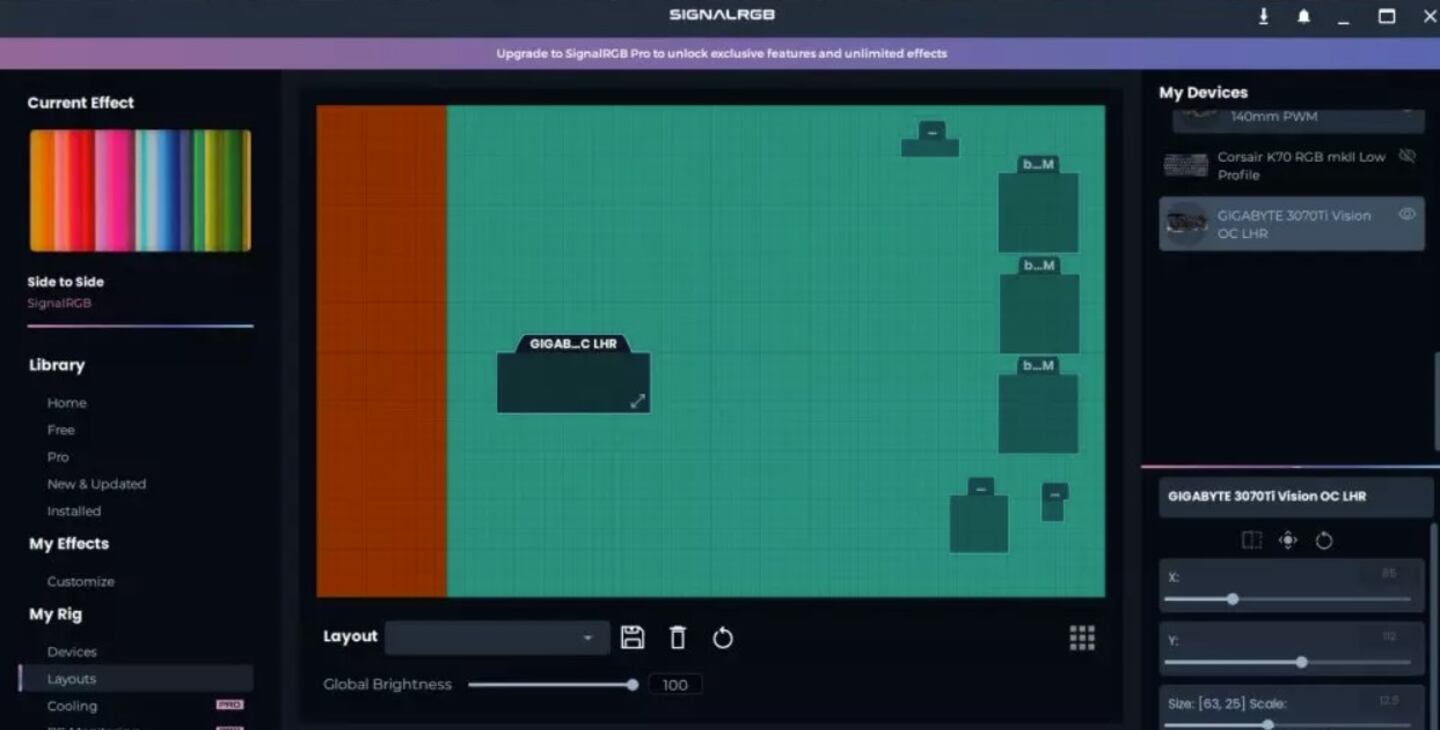Screen dimensions: 1440x730
Task: Click the center-device crosshair icon
Action: [1288, 540]
